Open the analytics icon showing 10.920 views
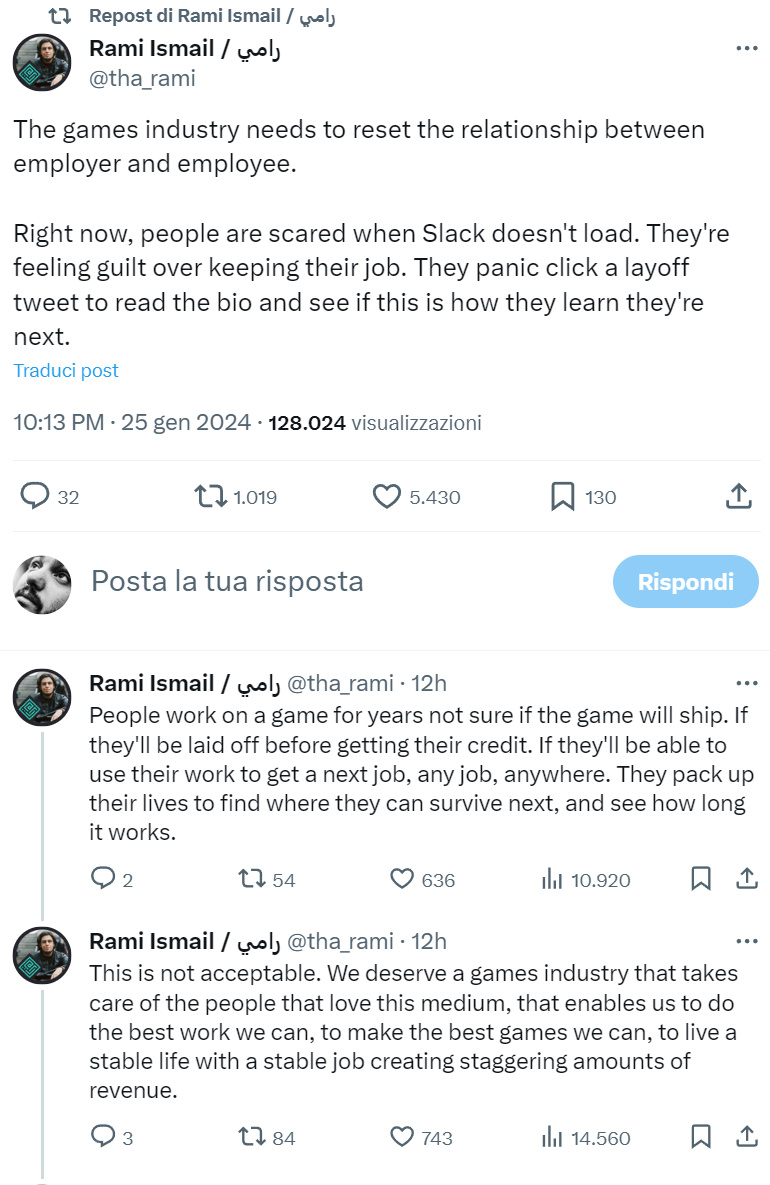The height and width of the screenshot is (1185, 770). coord(553,879)
